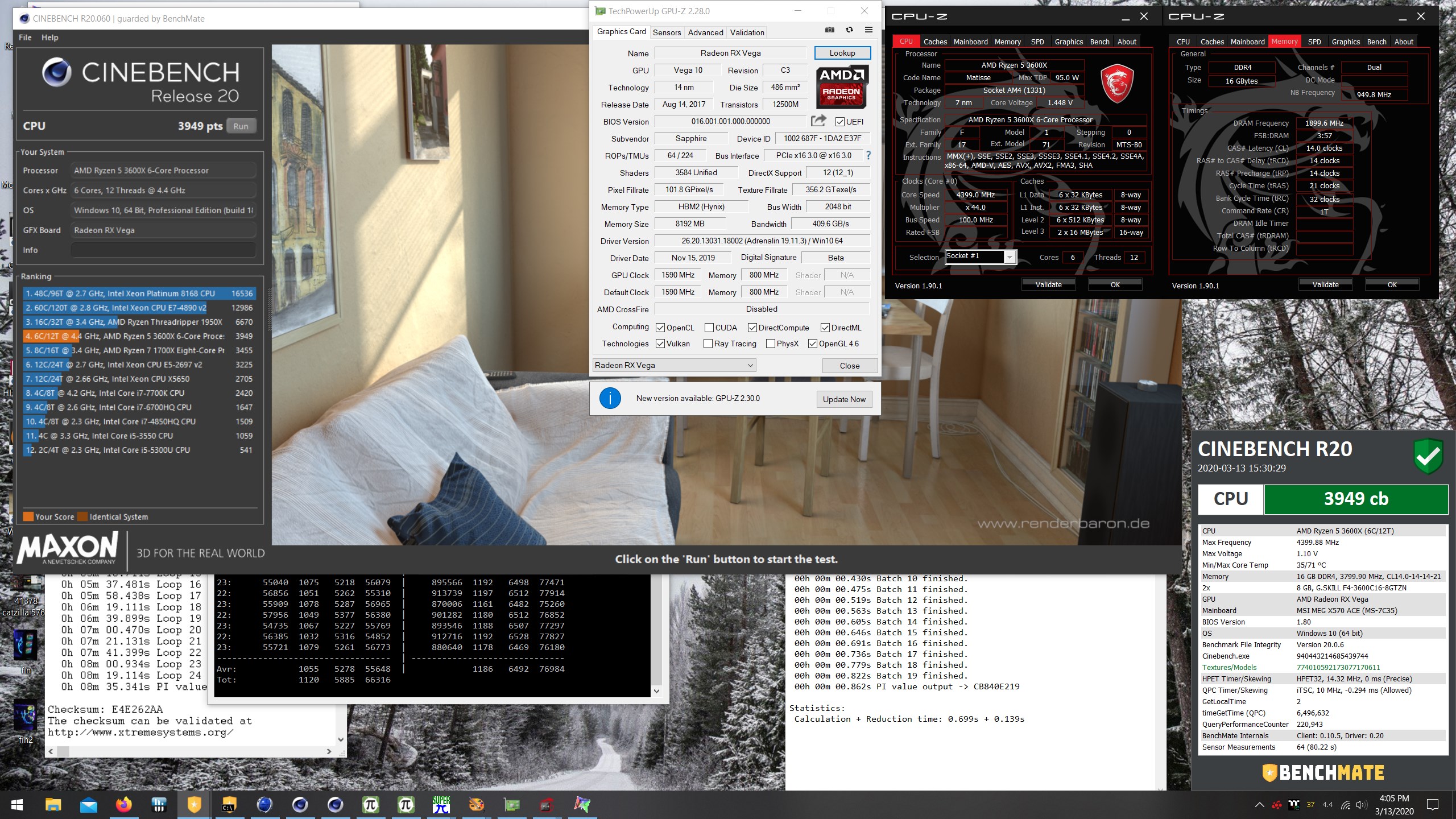Click the command prompt shield taskbar icon
Image resolution: width=1456 pixels, height=819 pixels.
click(x=229, y=805)
